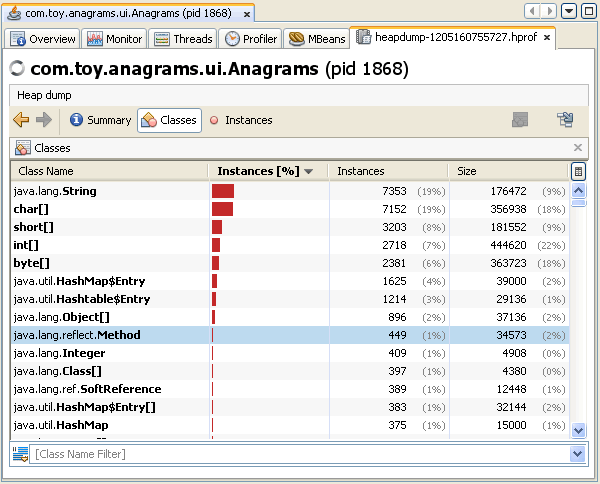This screenshot has height=484, width=600.
Task: Go back using the left arrow
Action: [x=21, y=120]
